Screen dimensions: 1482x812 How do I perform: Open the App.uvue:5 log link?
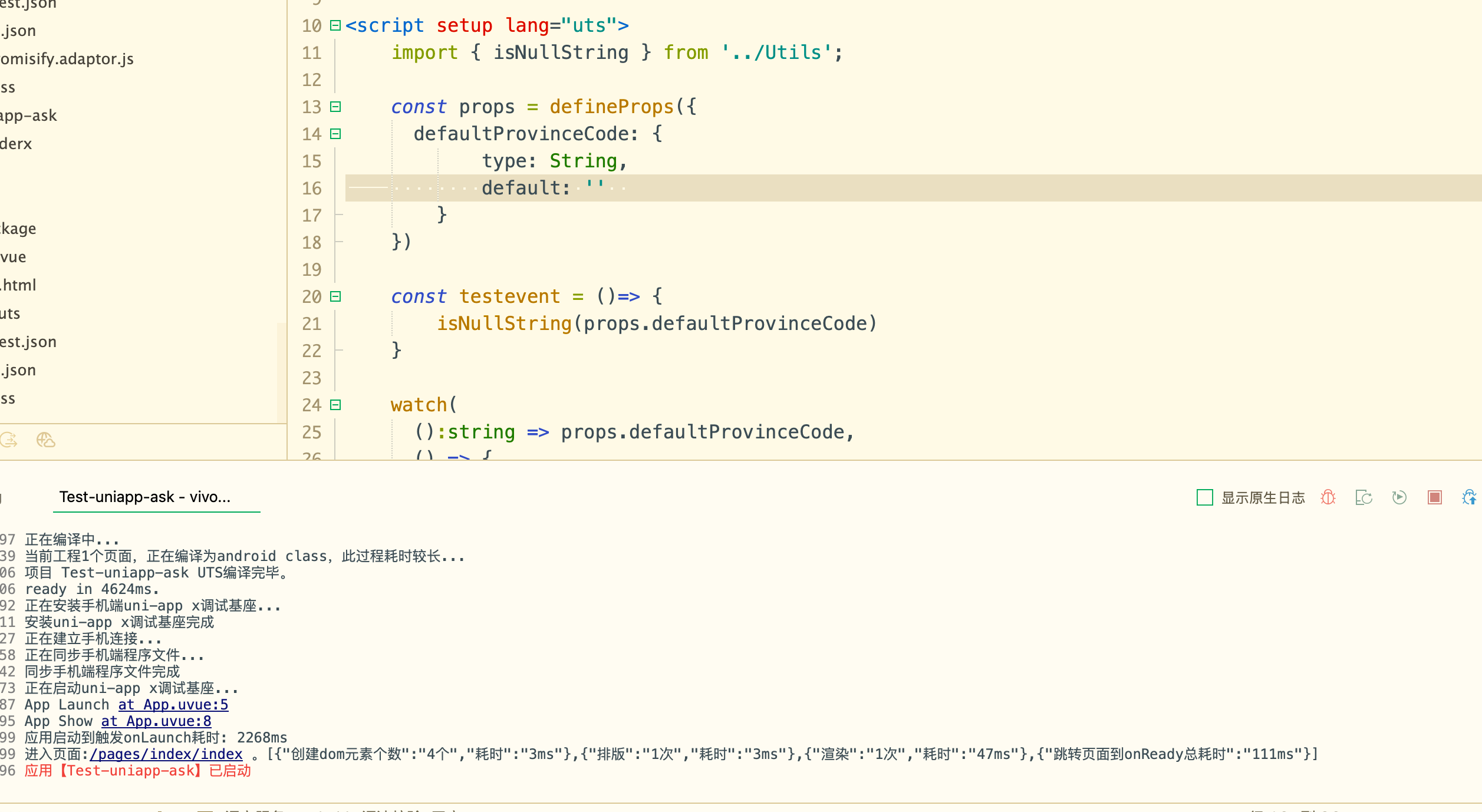click(x=173, y=705)
